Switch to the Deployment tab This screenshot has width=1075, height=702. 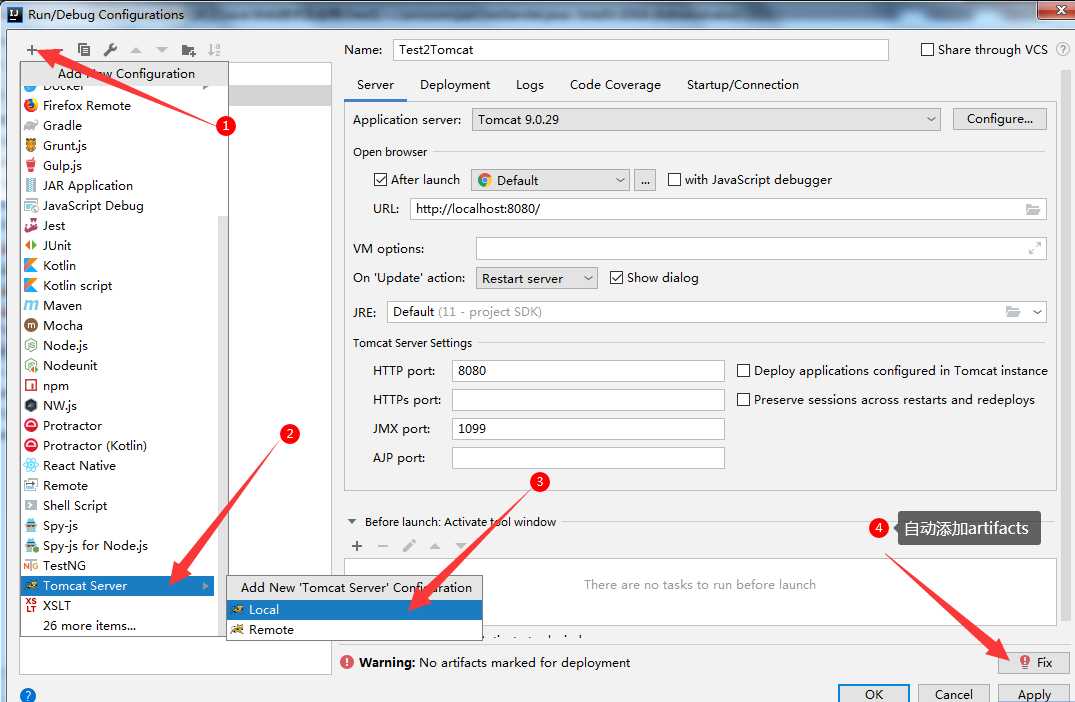(455, 85)
